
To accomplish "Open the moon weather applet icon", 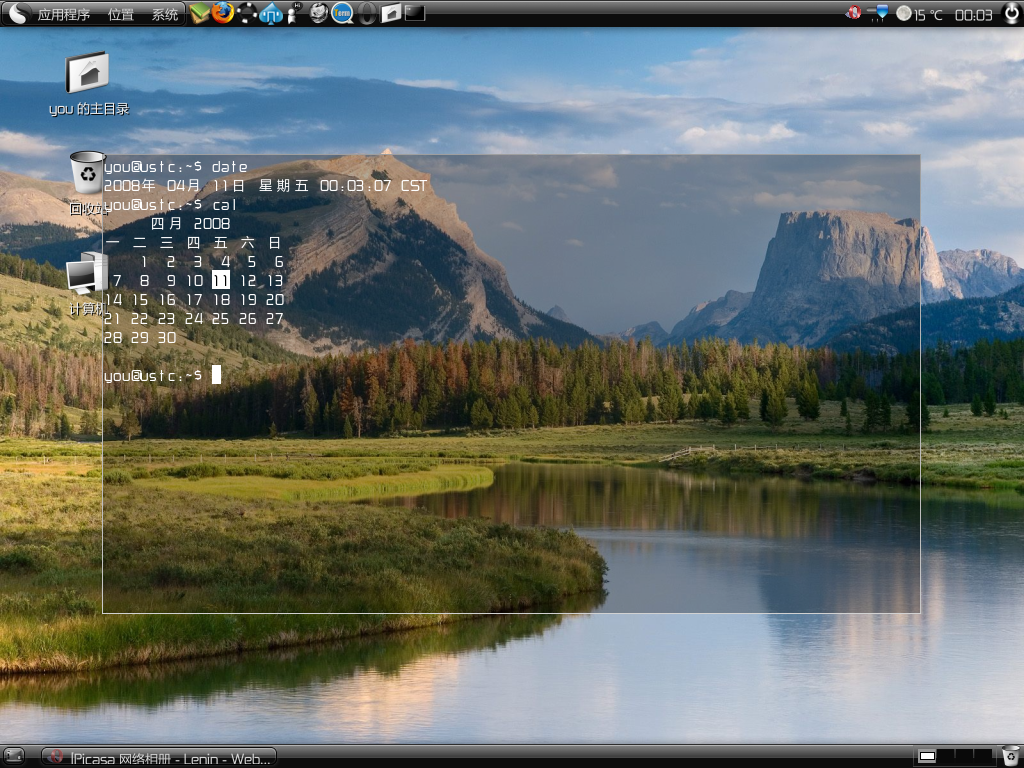I will tap(903, 13).
